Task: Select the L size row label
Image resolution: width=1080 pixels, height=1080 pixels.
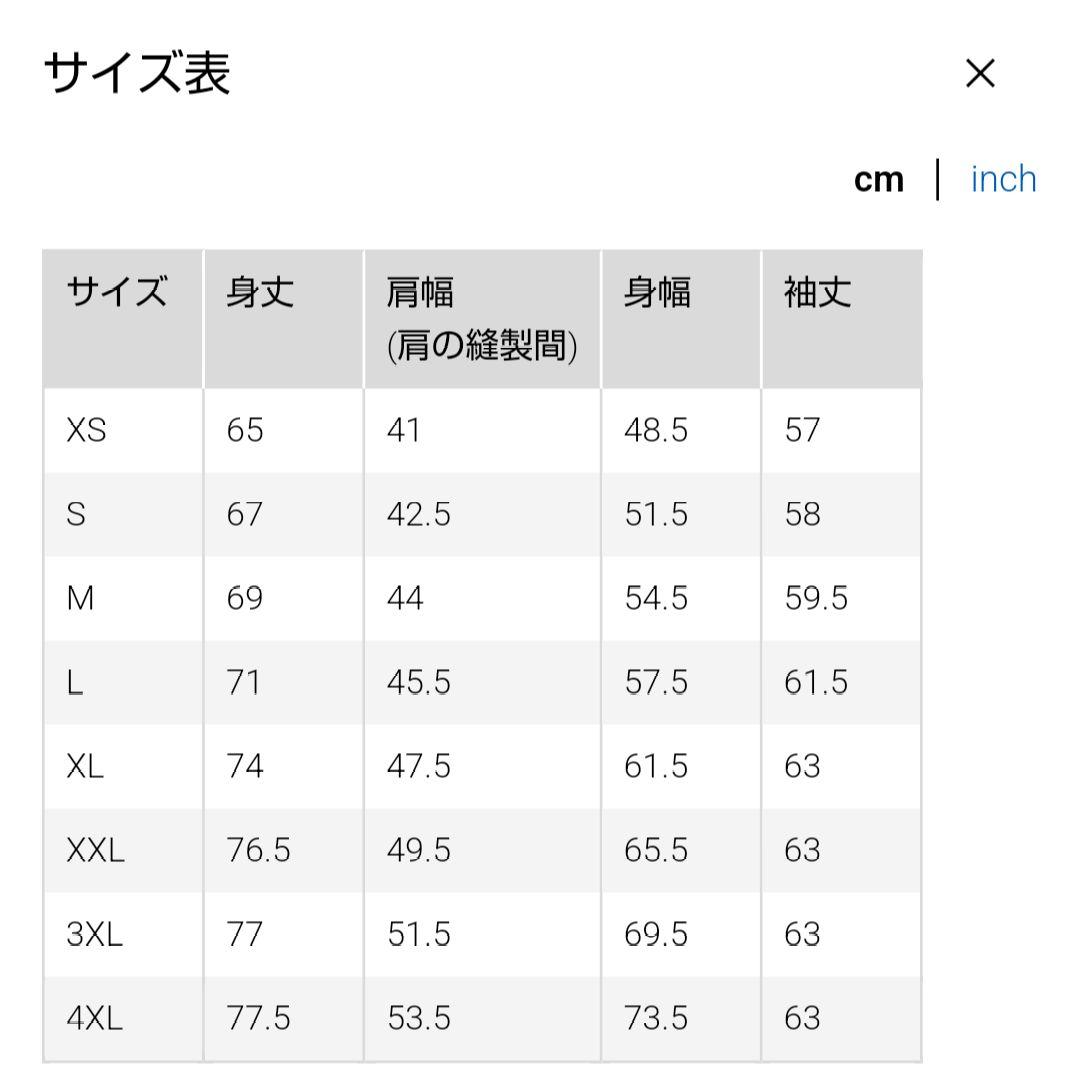Action: click(75, 683)
